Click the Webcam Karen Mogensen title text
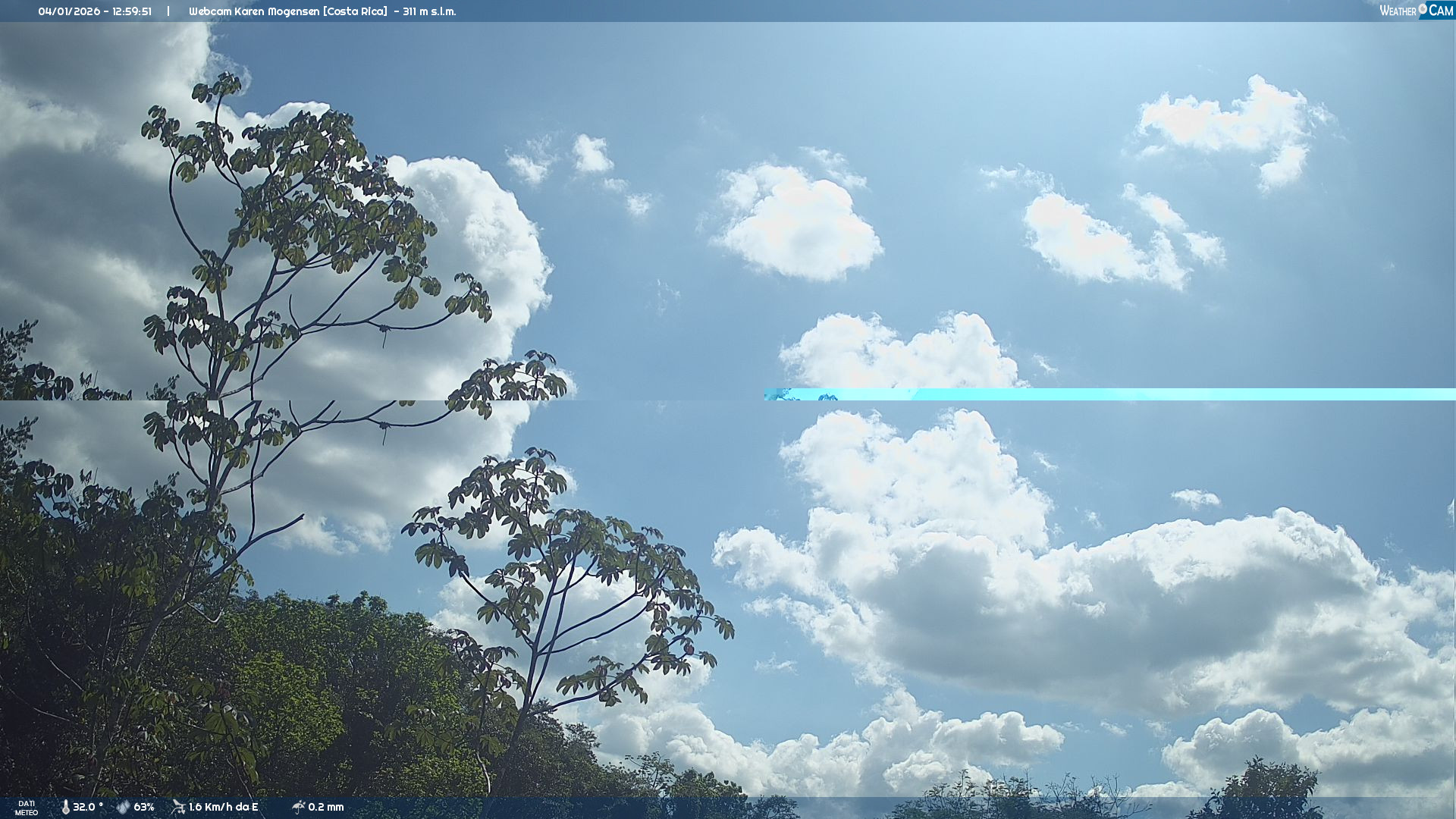The image size is (1456, 819). [x=254, y=11]
